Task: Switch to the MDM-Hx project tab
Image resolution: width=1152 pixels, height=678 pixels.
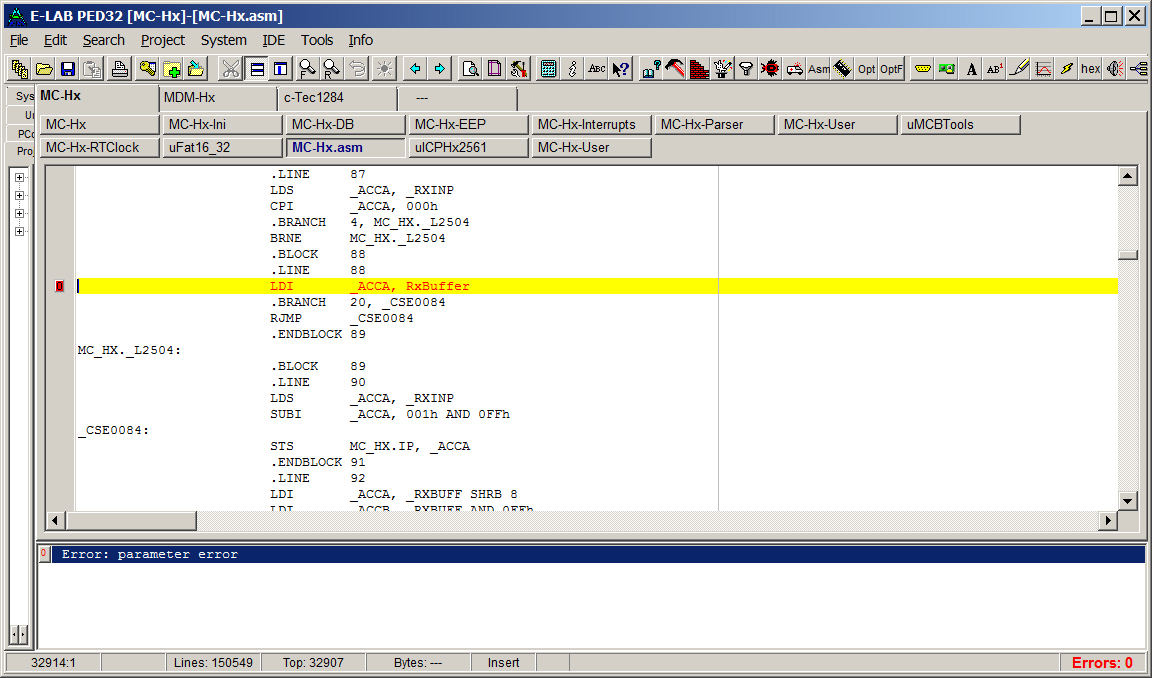Action: [x=218, y=98]
